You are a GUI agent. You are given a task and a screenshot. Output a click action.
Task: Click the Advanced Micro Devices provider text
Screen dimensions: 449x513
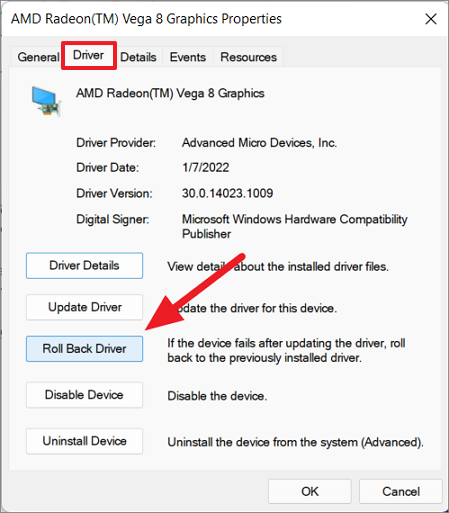click(259, 143)
